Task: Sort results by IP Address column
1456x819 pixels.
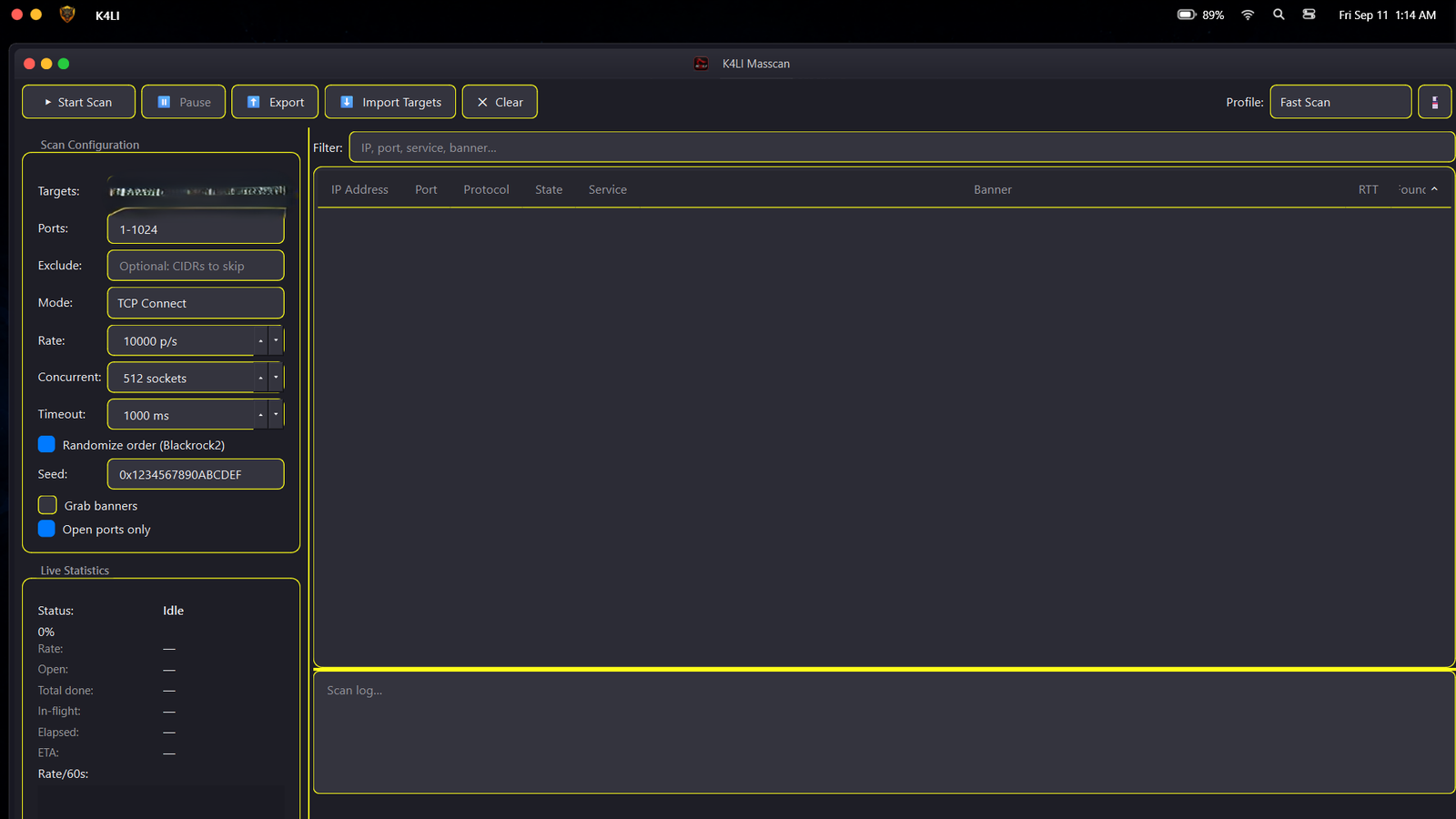Action: pos(359,189)
